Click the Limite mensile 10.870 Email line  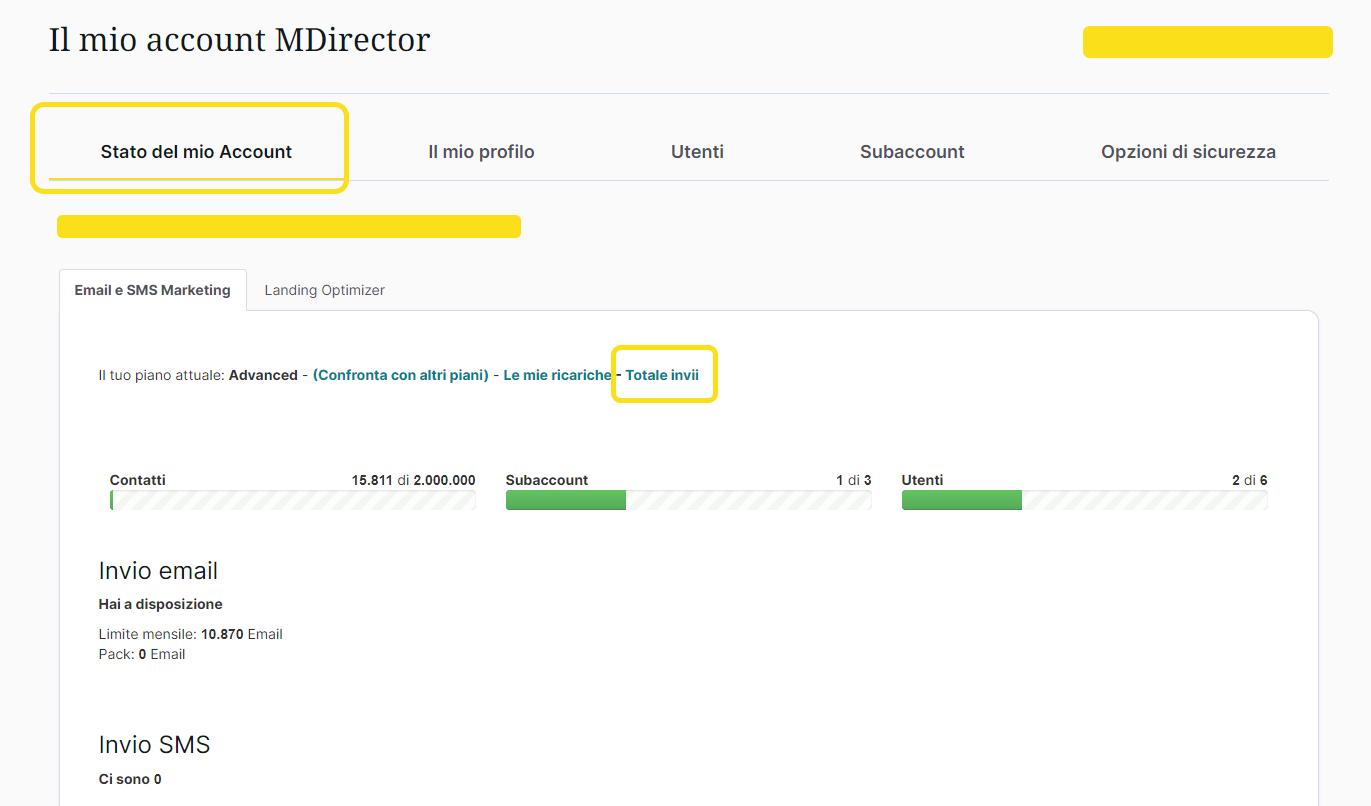tap(190, 634)
